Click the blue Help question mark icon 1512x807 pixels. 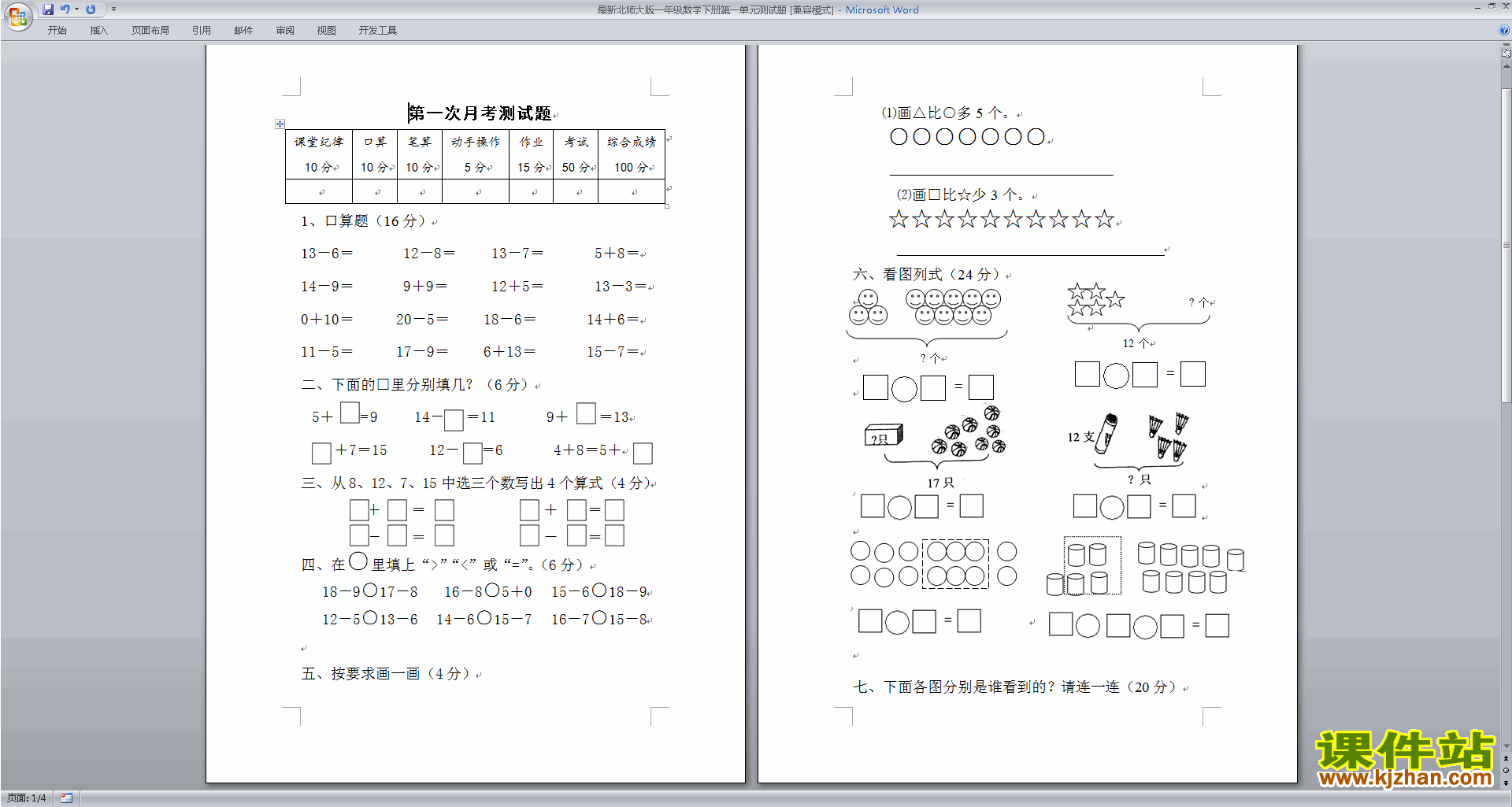pyautogui.click(x=1504, y=31)
